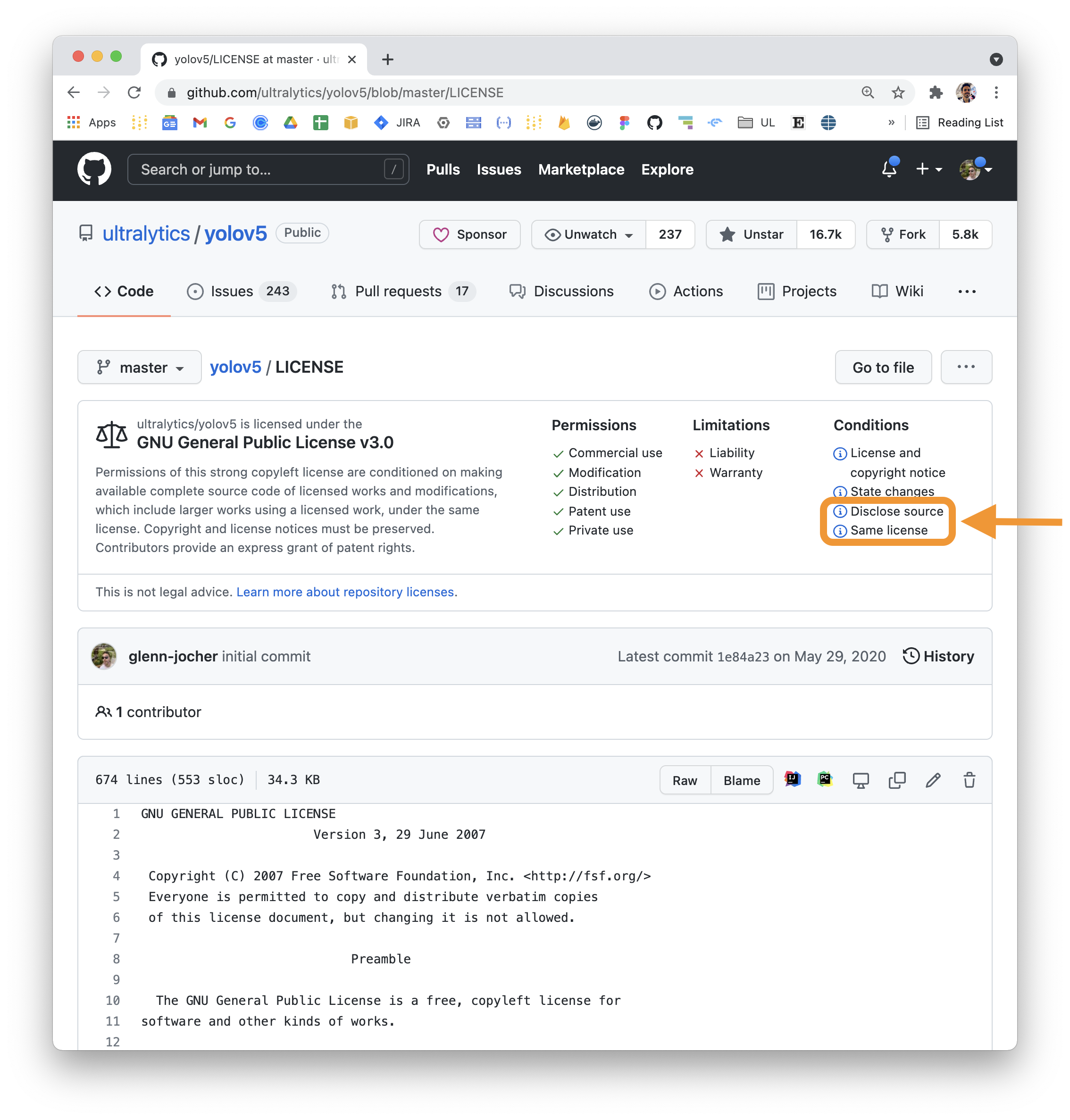The width and height of the screenshot is (1070, 1120).
Task: Delete the file with trash icon
Action: pyautogui.click(x=970, y=779)
